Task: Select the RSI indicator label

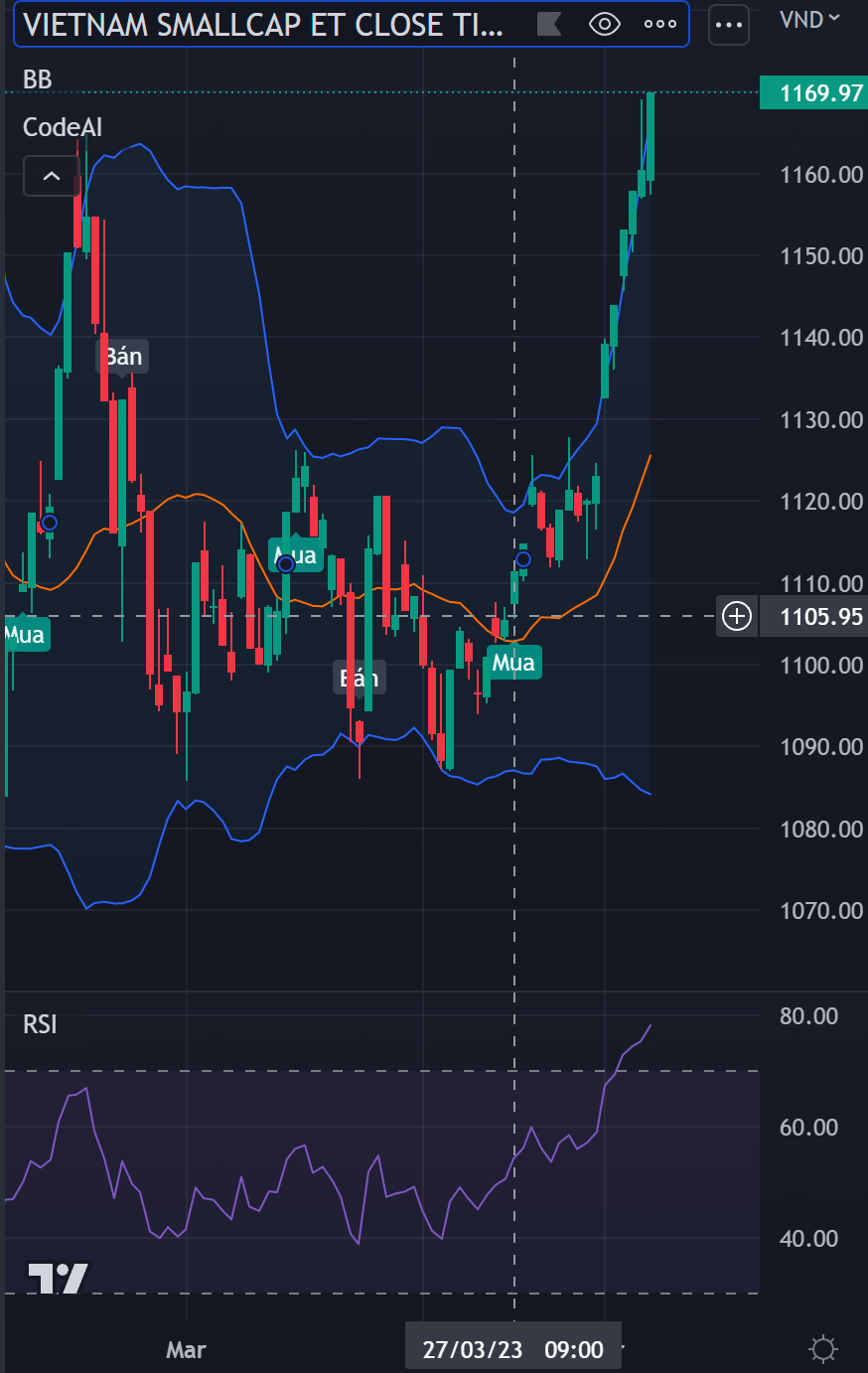Action: (40, 1024)
